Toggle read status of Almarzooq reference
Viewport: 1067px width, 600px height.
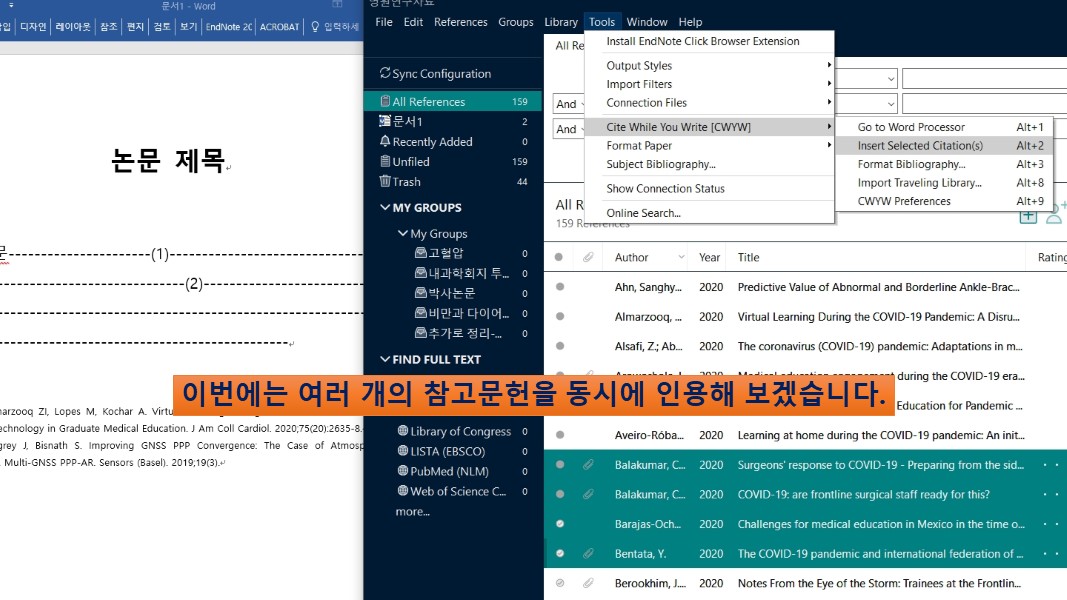point(560,316)
